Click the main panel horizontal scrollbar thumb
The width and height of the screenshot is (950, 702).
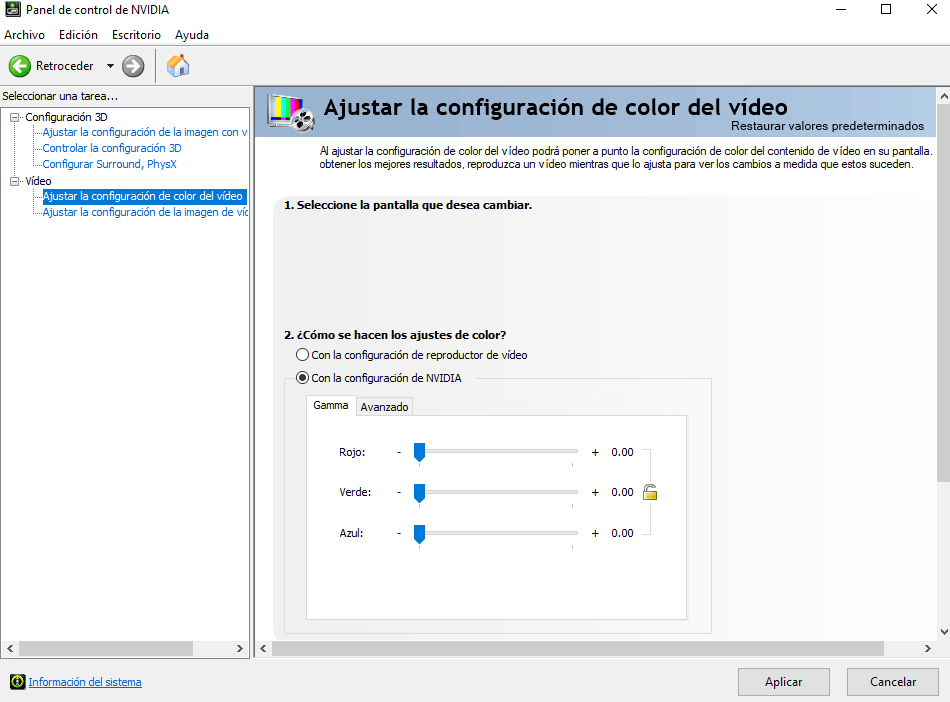(x=577, y=648)
